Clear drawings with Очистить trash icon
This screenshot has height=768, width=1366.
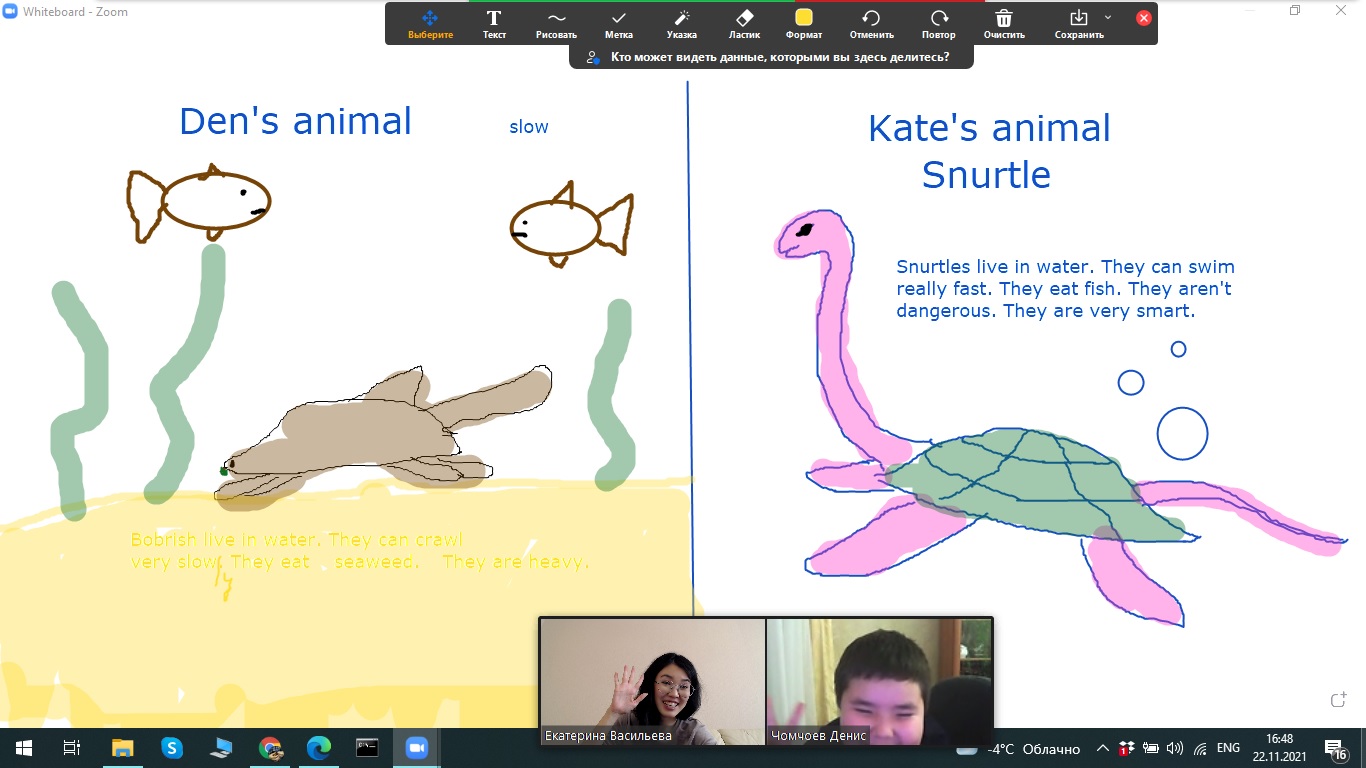tap(1004, 24)
